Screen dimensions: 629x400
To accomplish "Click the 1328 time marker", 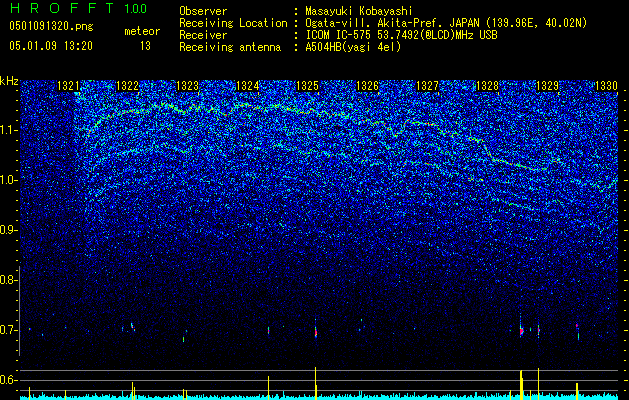I will [487, 86].
